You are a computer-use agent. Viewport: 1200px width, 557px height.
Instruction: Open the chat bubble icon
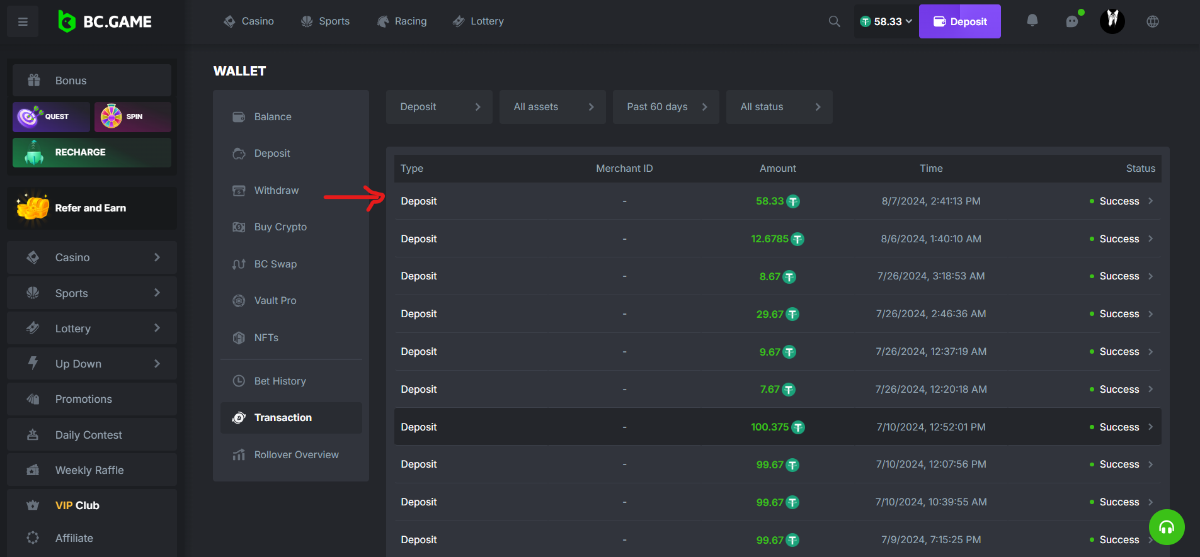tap(1072, 21)
